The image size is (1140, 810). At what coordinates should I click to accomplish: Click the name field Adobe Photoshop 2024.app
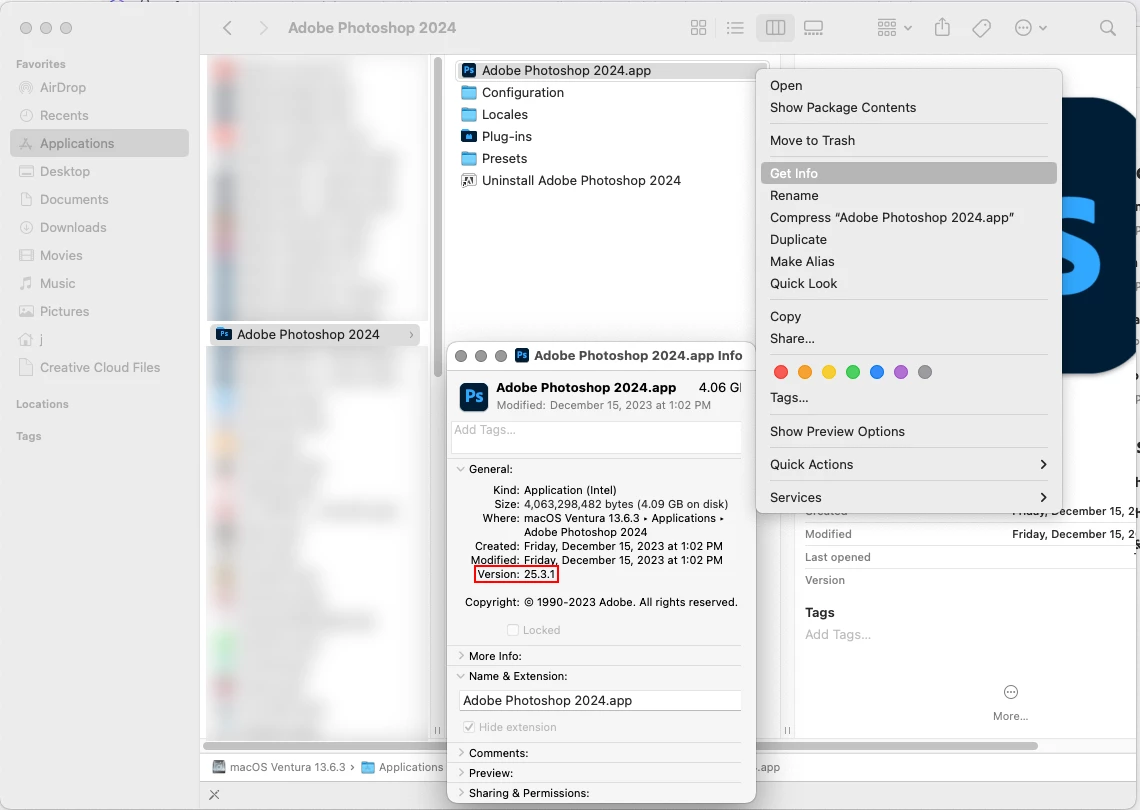600,700
